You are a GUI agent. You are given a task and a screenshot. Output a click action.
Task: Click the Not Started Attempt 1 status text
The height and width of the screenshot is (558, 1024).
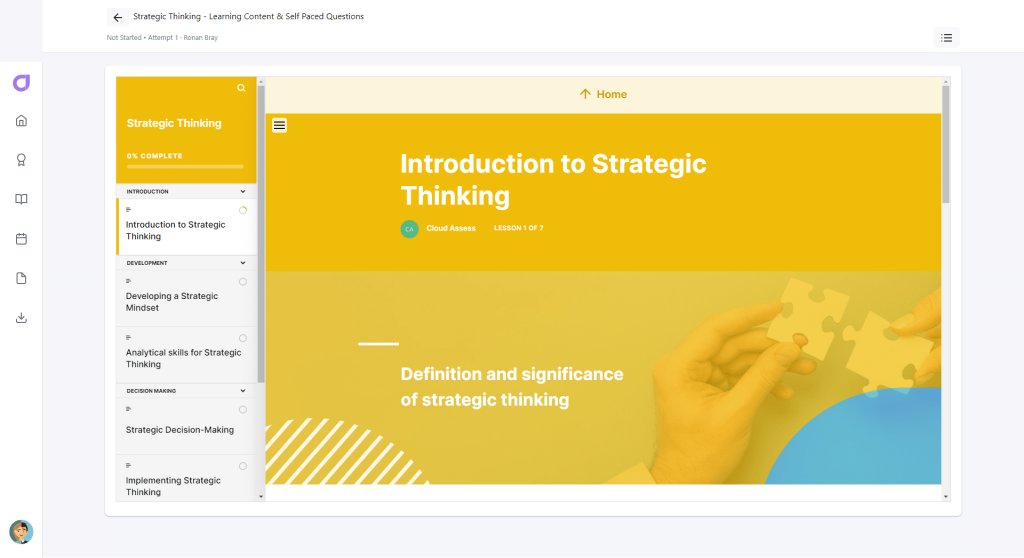[162, 38]
